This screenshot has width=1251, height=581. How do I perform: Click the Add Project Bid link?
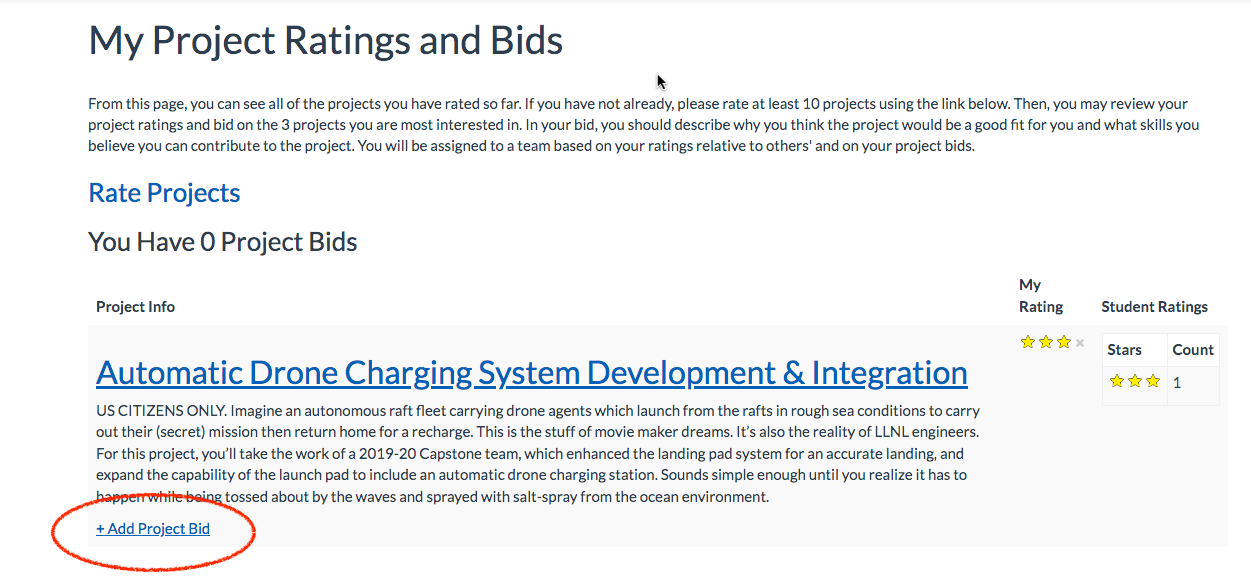click(153, 529)
